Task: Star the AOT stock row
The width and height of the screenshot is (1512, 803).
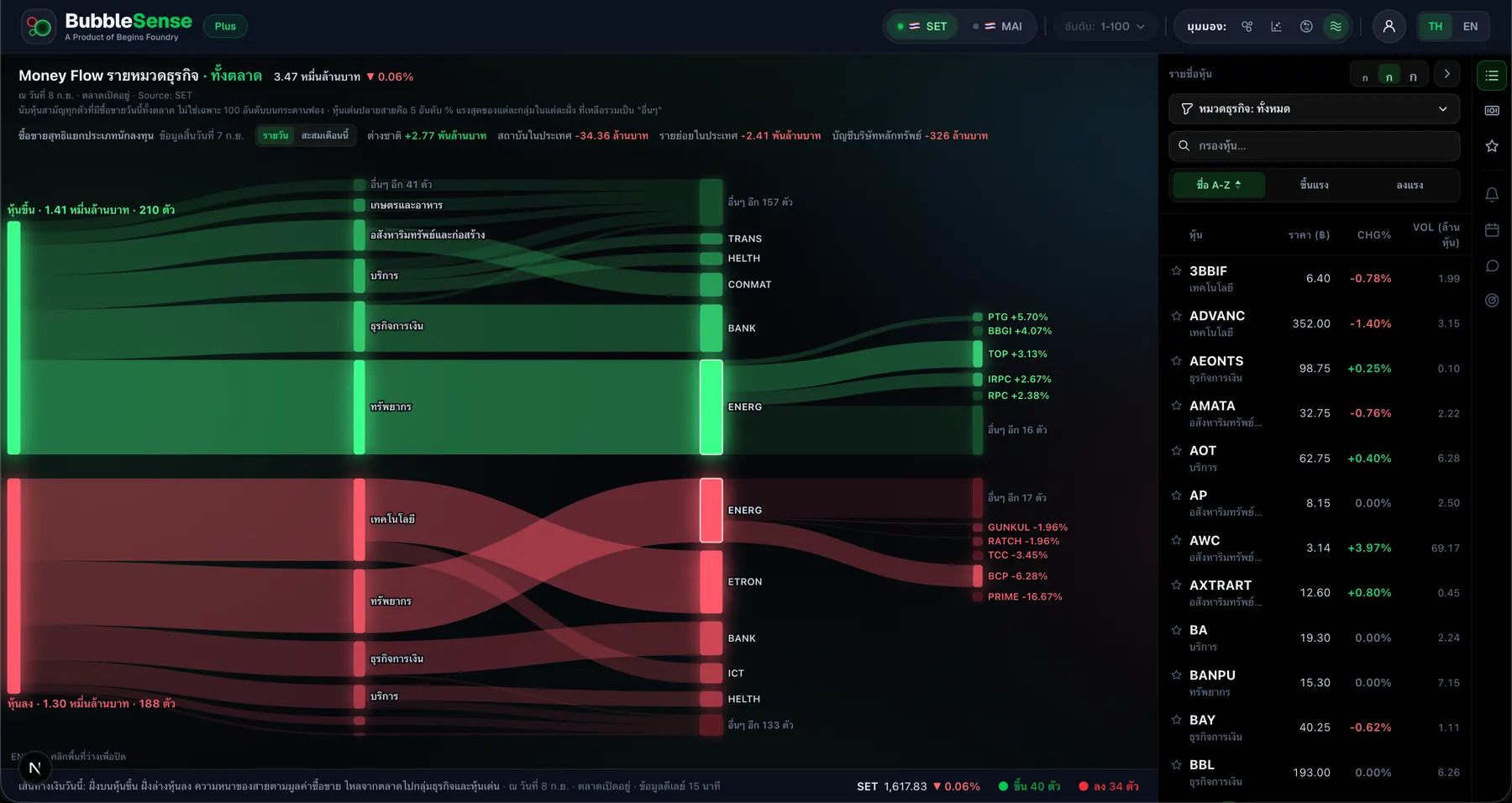Action: (x=1176, y=450)
